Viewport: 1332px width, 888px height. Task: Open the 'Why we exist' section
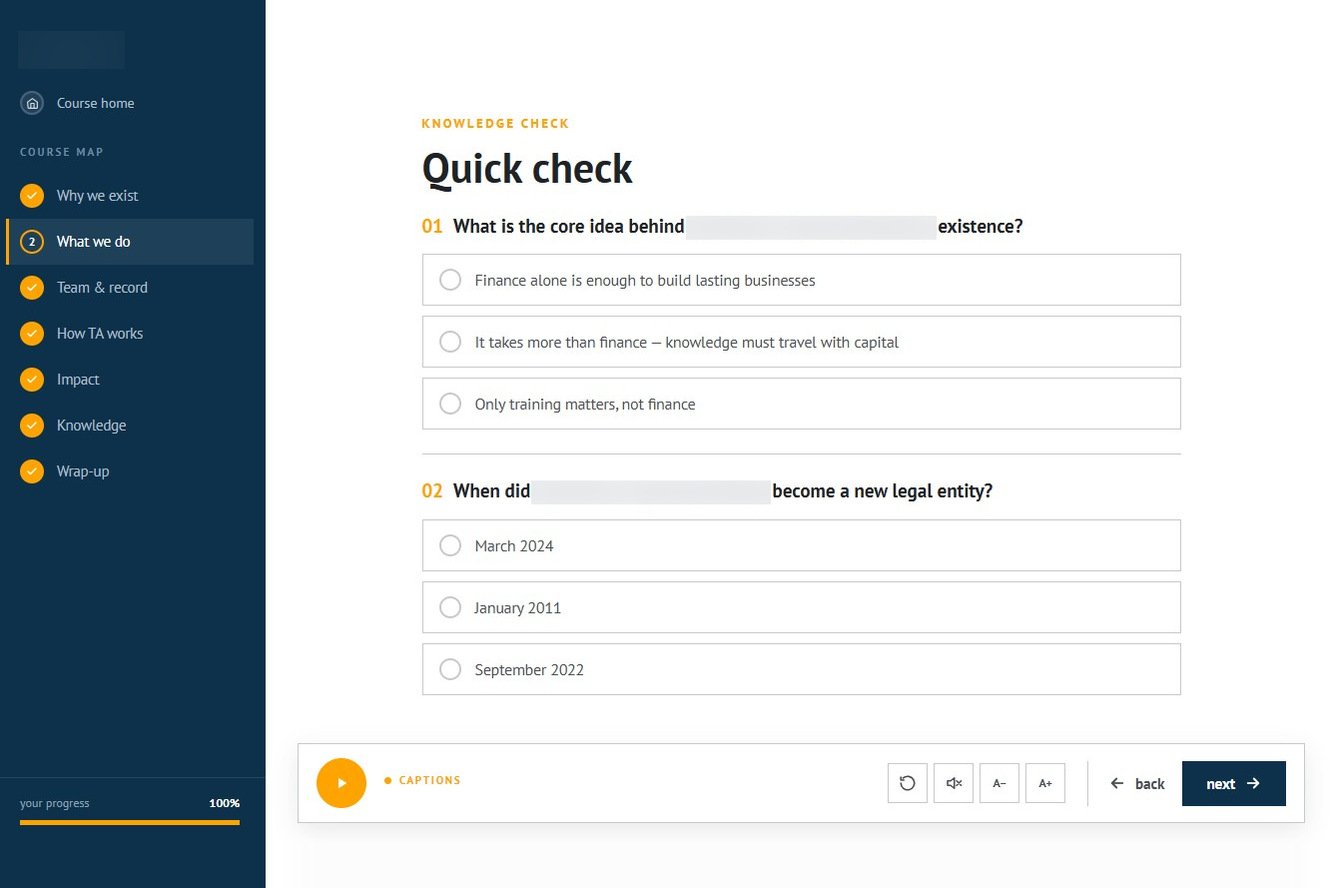point(130,196)
